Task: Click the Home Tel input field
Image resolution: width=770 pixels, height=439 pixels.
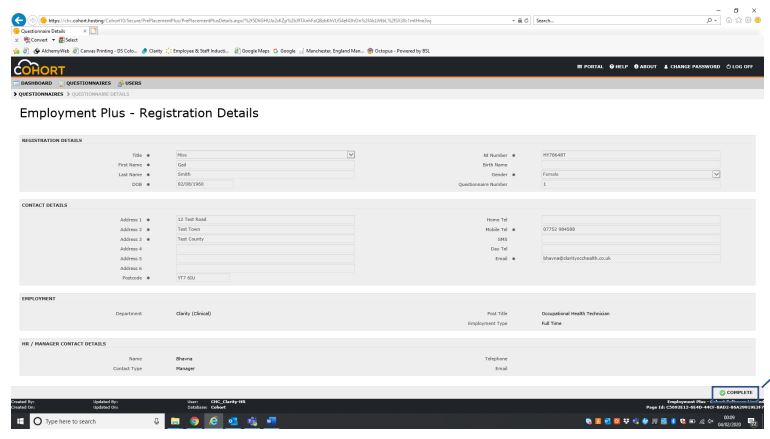Action: click(x=631, y=220)
